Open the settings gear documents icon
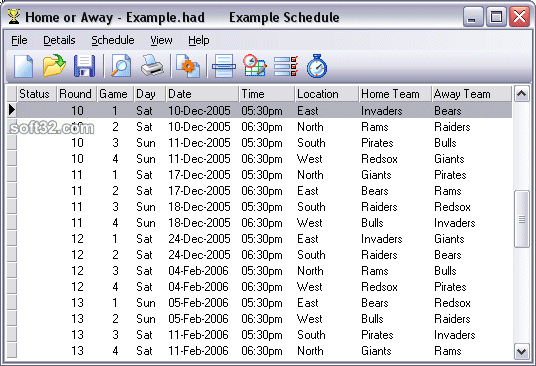This screenshot has width=536, height=366. [188, 66]
